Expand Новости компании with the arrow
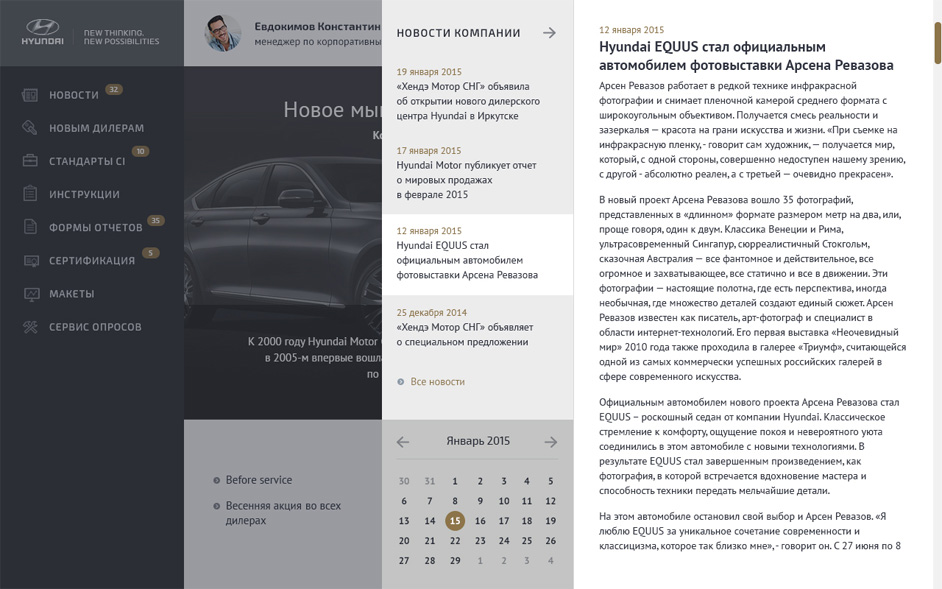 (549, 33)
